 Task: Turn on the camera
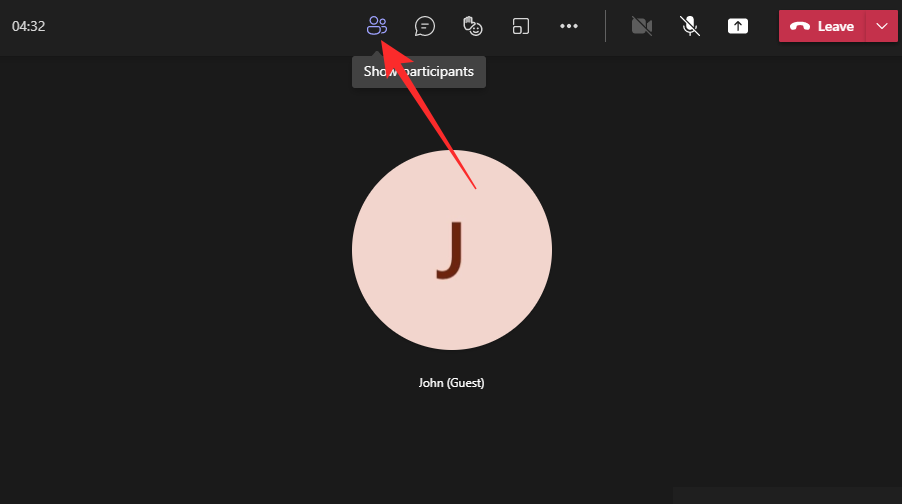(x=642, y=26)
